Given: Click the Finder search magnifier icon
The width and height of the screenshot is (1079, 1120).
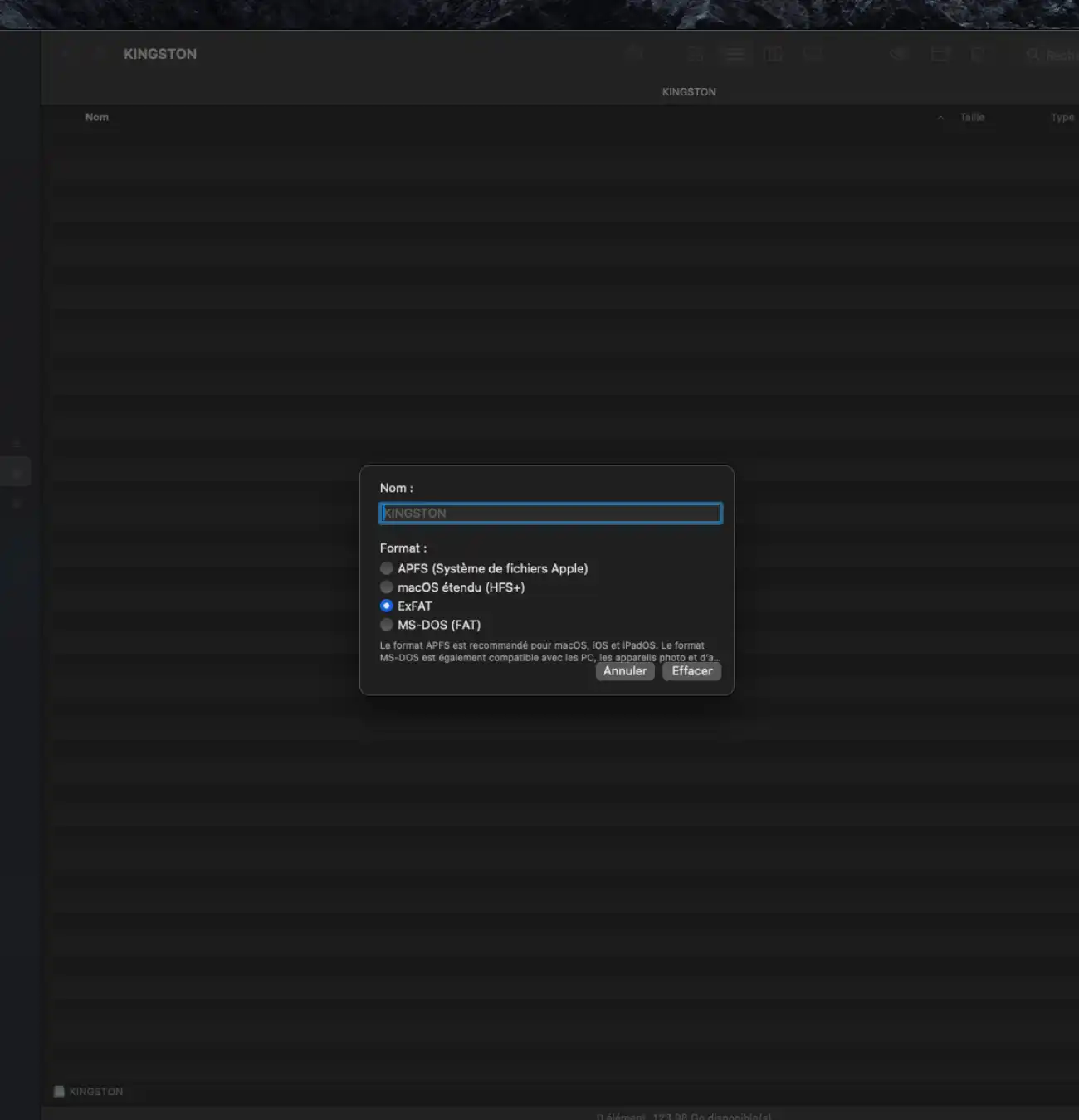Looking at the screenshot, I should click(x=1033, y=55).
